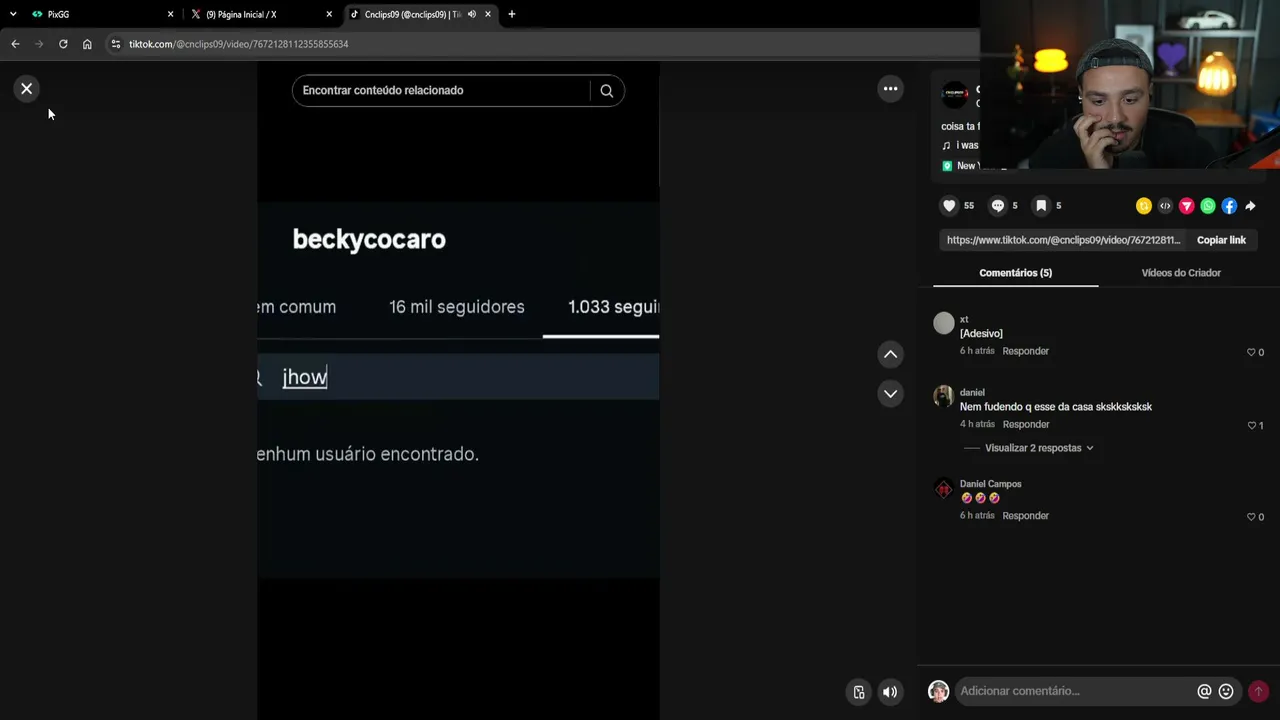1280x720 pixels.
Task: Open the Comentários (5) tab
Action: click(x=1015, y=273)
